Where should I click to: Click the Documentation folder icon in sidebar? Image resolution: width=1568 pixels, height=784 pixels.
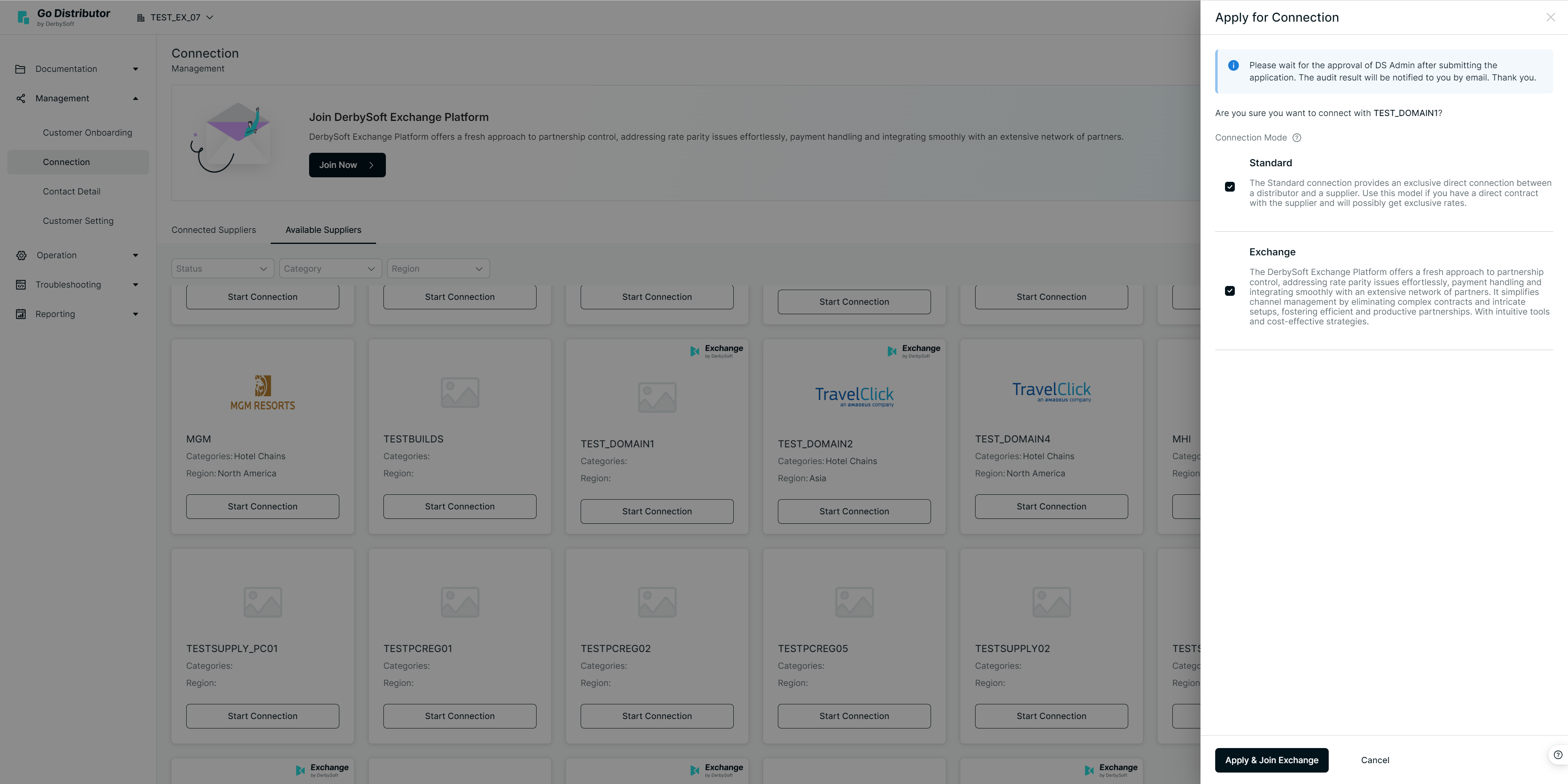point(20,69)
